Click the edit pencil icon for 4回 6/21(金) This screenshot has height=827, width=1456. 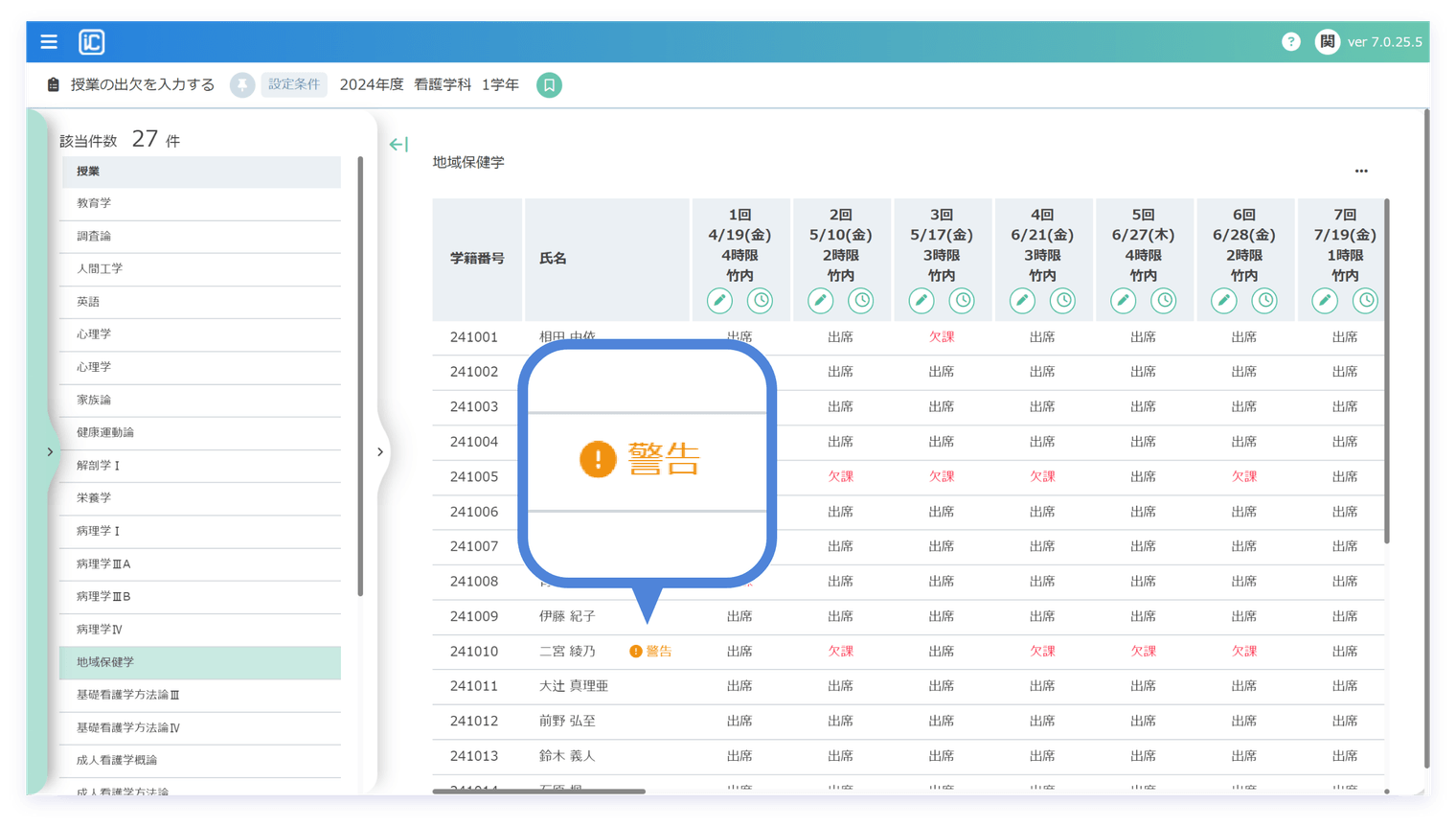(x=1021, y=301)
